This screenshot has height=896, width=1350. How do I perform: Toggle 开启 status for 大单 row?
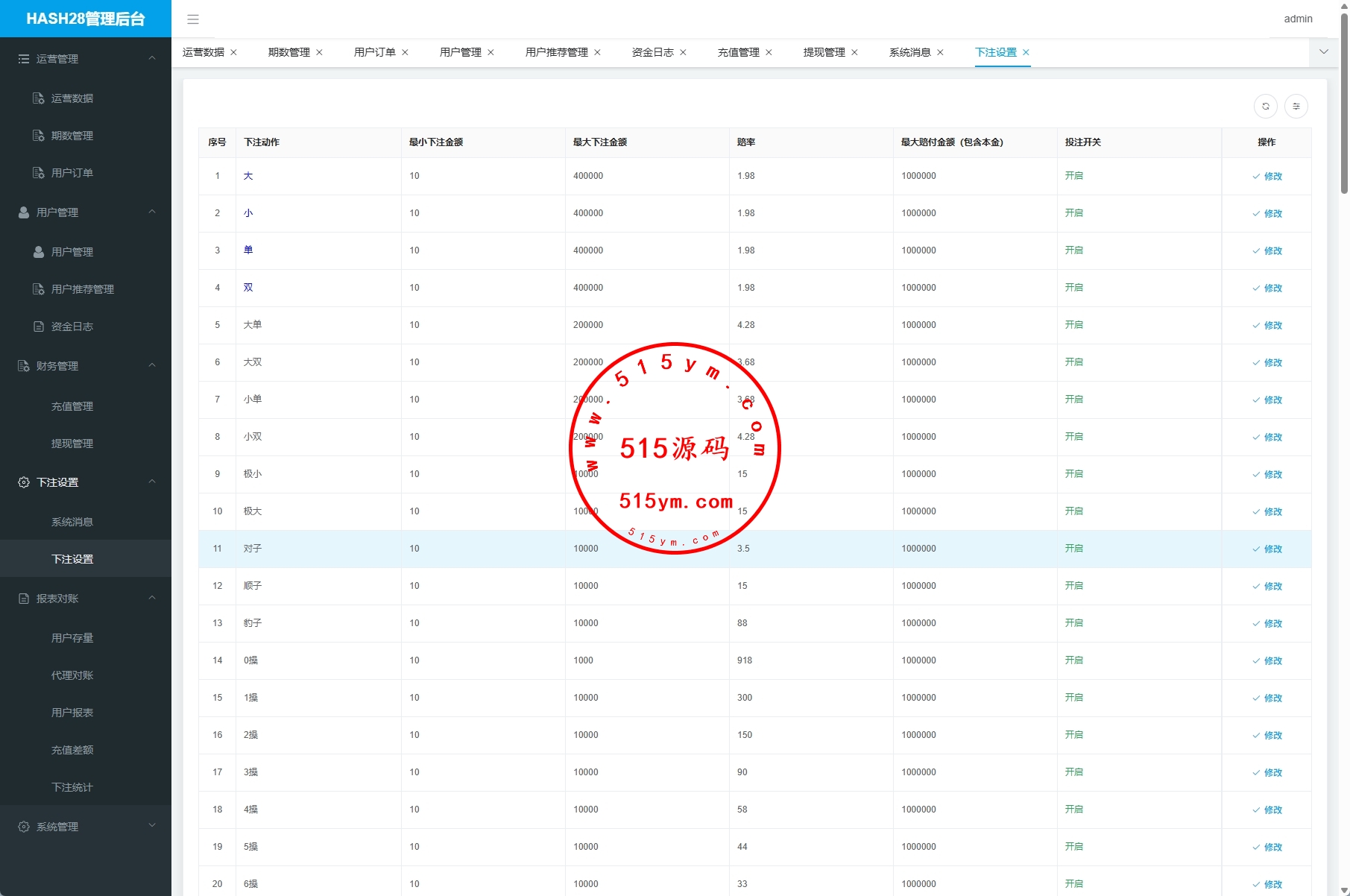pyautogui.click(x=1073, y=325)
